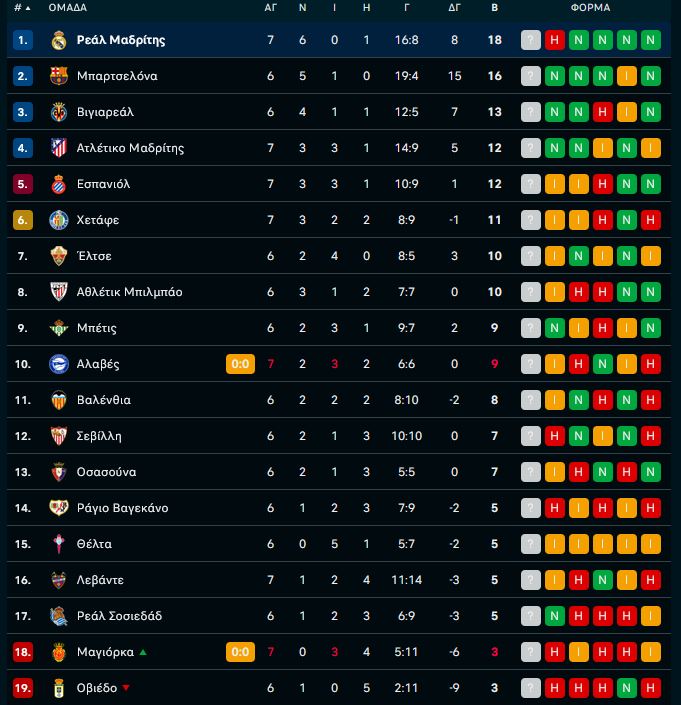Click the Rayo Vallecano crest icon
681x705 pixels.
[x=59, y=508]
